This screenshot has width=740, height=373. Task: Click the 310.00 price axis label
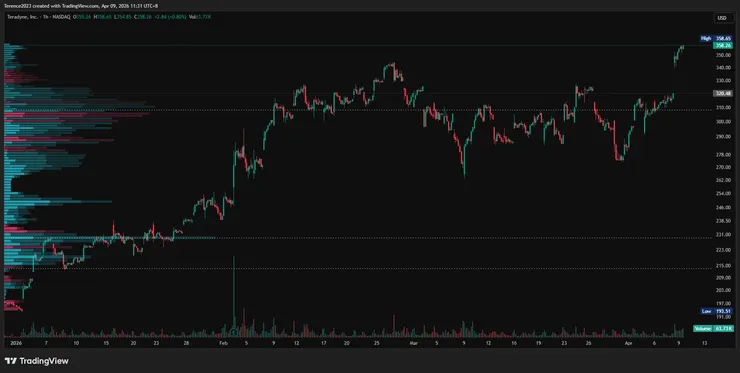click(723, 108)
